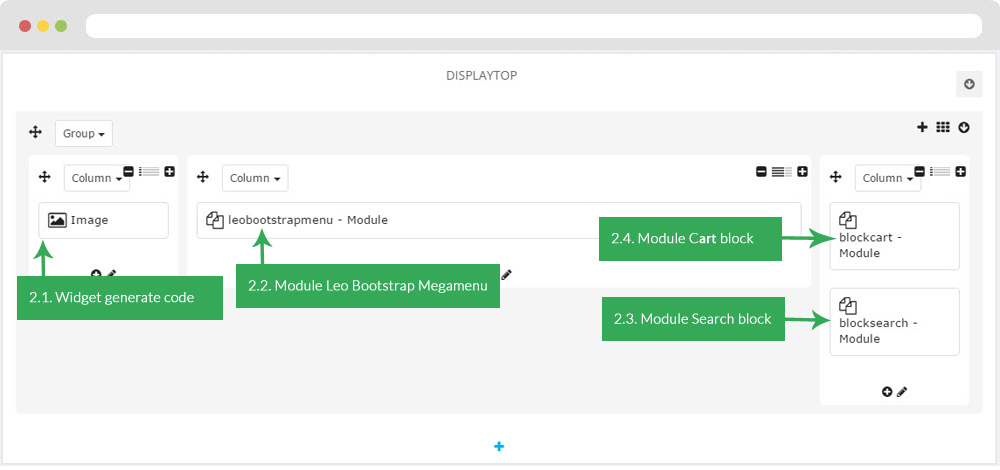Open the Group dropdown

84,134
